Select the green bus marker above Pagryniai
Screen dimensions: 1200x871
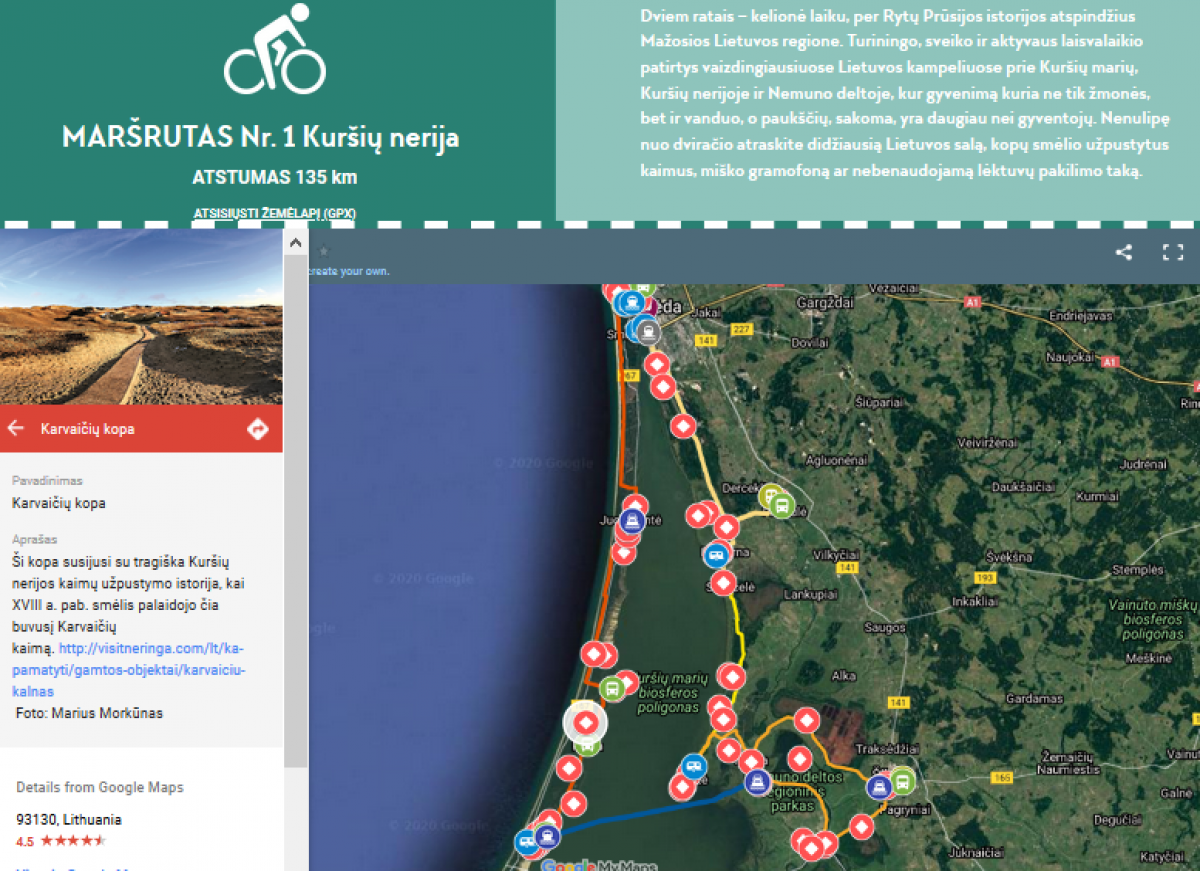point(903,780)
